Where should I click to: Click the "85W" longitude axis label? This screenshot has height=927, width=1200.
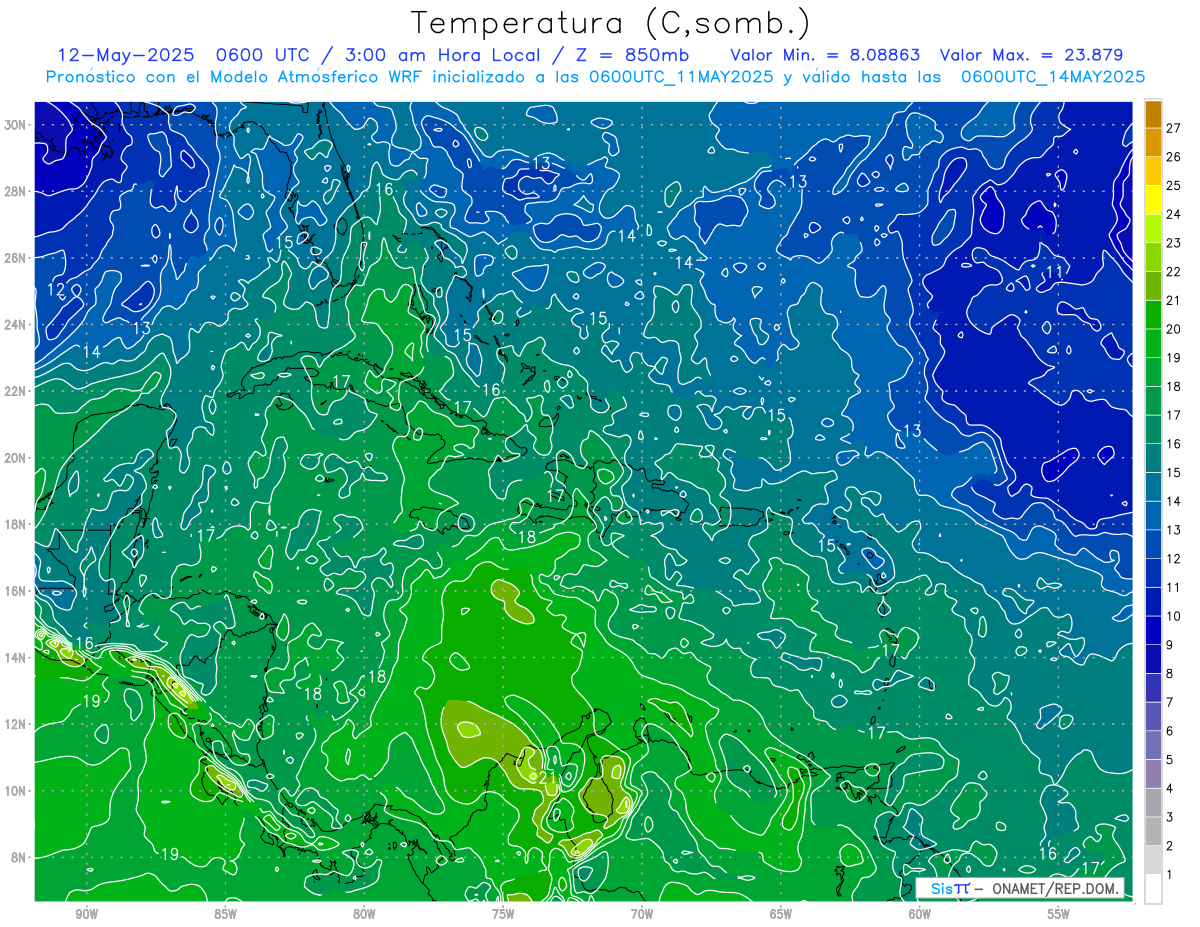(225, 914)
